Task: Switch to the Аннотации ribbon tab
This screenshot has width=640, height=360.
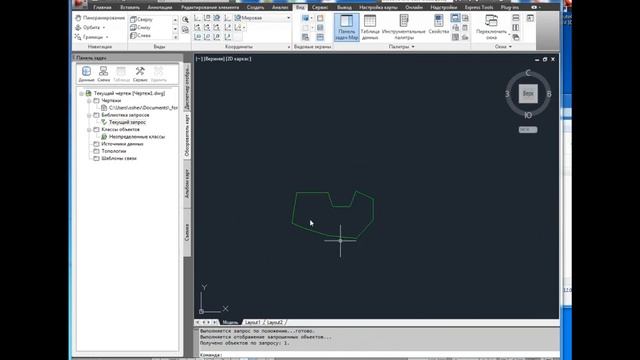Action: click(x=160, y=7)
